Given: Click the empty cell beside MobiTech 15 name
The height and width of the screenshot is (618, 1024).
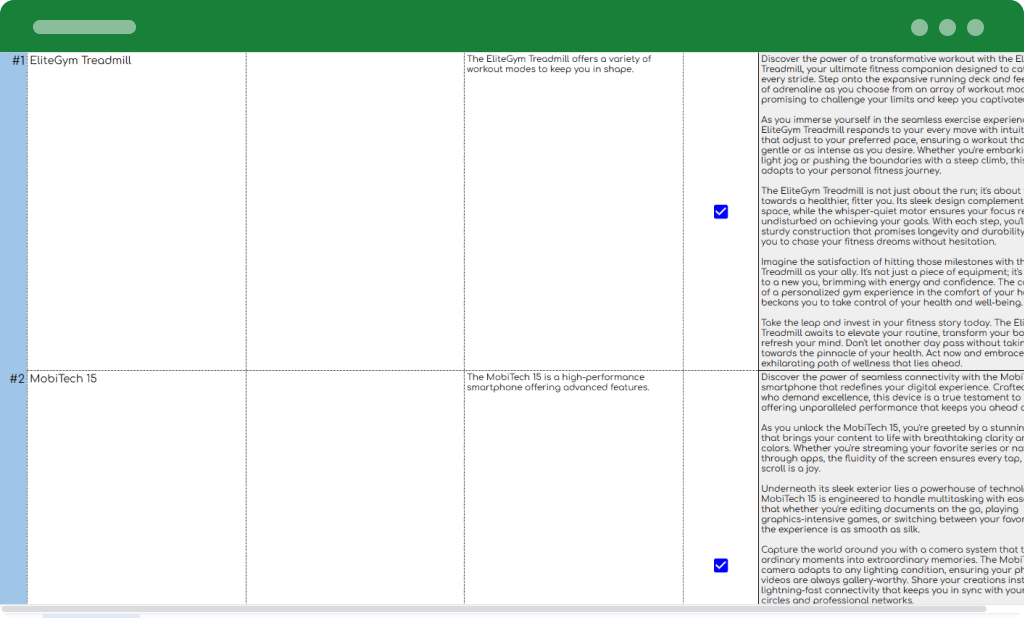Looking at the screenshot, I should pyautogui.click(x=355, y=487).
